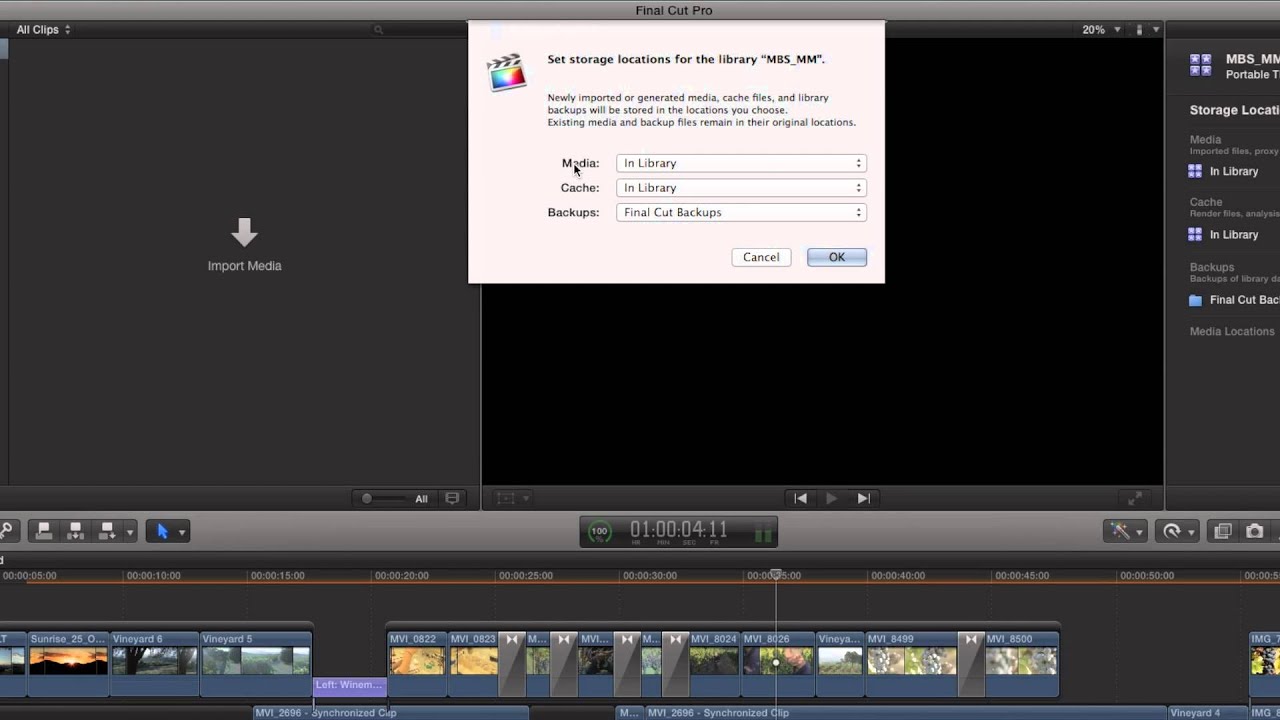
Task: Select the Vineyard 5 timeline clip
Action: click(256, 664)
